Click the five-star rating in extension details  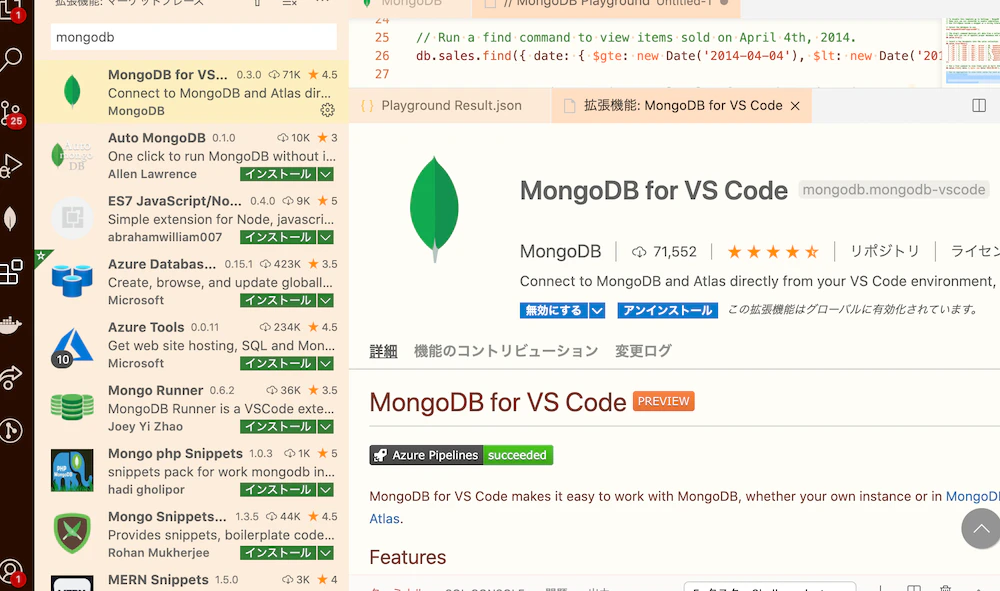773,252
